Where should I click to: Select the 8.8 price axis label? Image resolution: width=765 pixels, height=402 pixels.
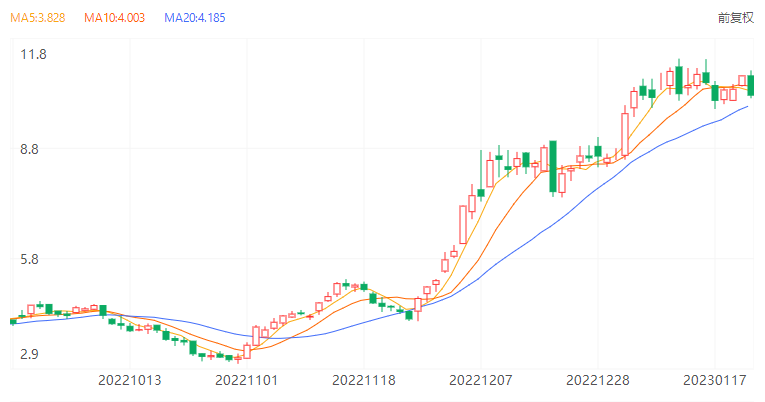pyautogui.click(x=35, y=149)
